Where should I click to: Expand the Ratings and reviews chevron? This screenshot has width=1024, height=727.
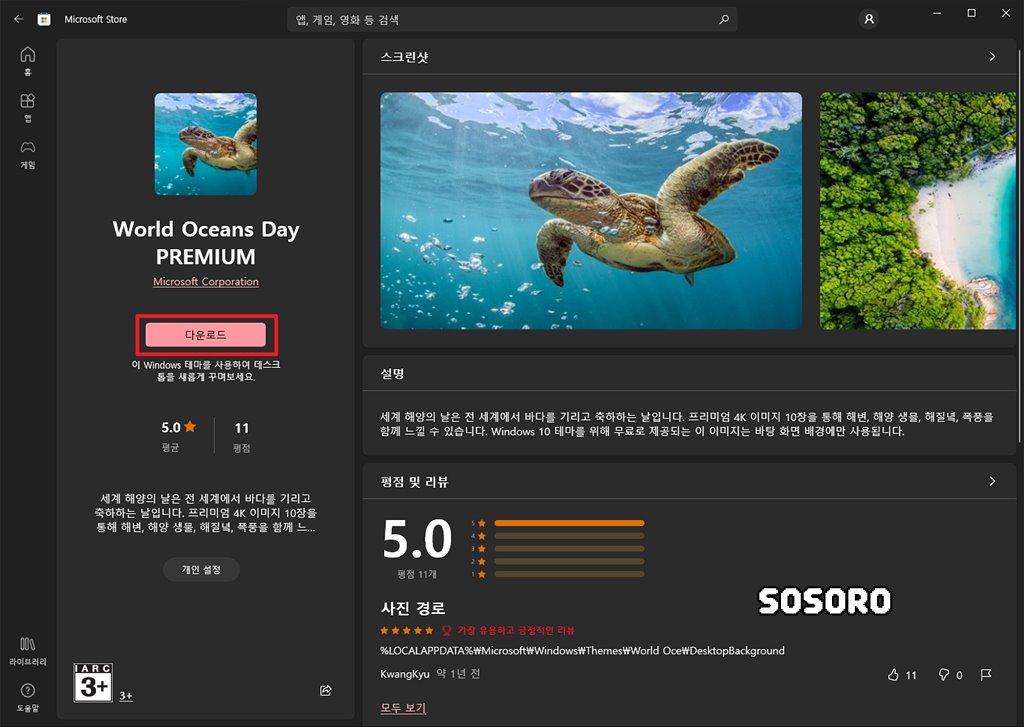click(x=992, y=481)
